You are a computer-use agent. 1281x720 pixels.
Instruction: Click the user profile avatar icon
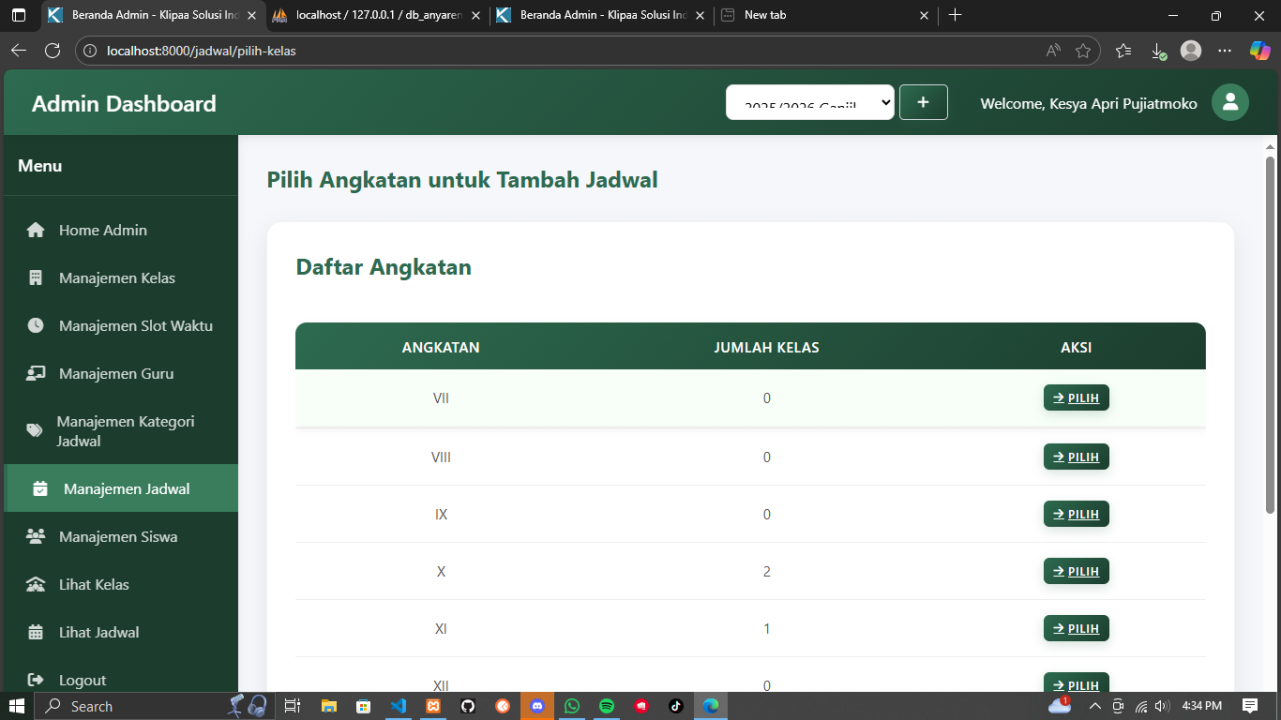click(1230, 103)
